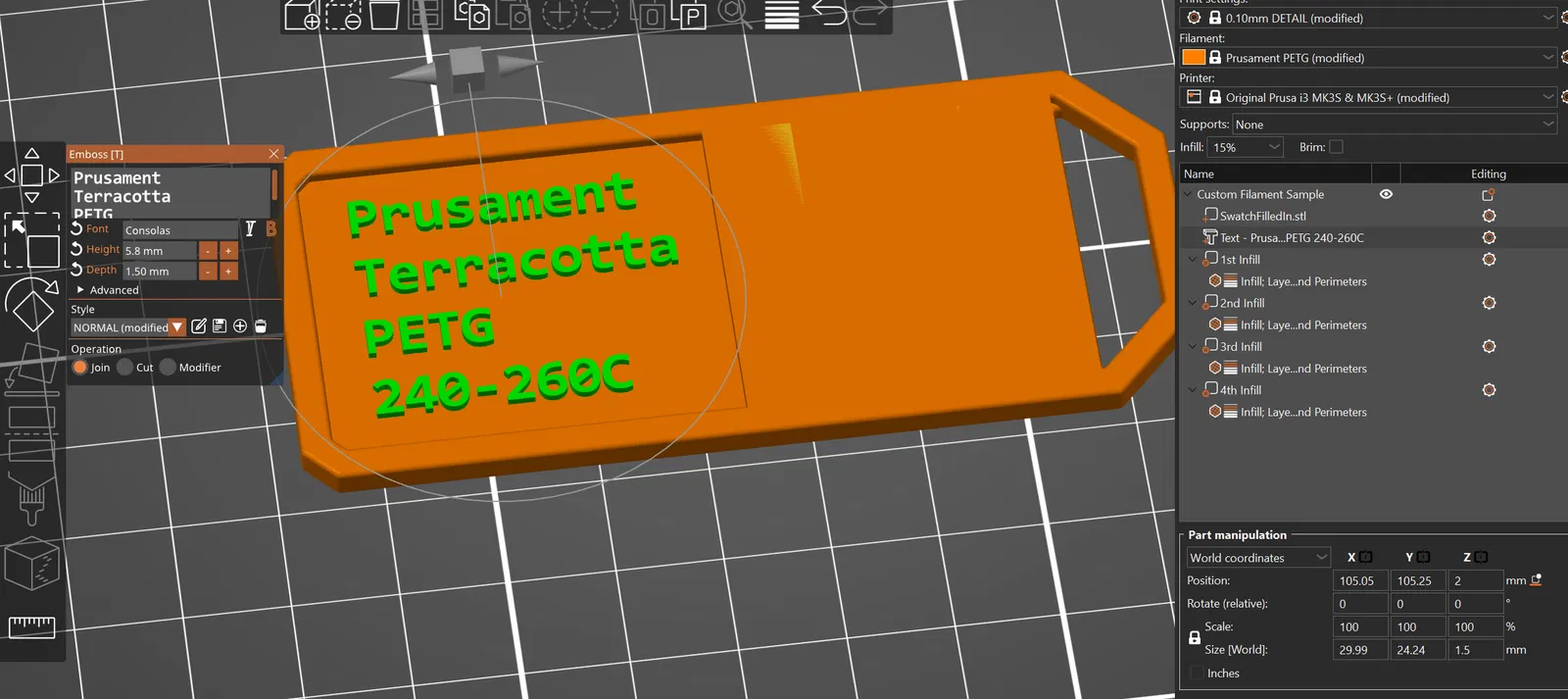Collapse the 3rd Infill tree node
Image resolution: width=1568 pixels, height=699 pixels.
click(x=1193, y=346)
